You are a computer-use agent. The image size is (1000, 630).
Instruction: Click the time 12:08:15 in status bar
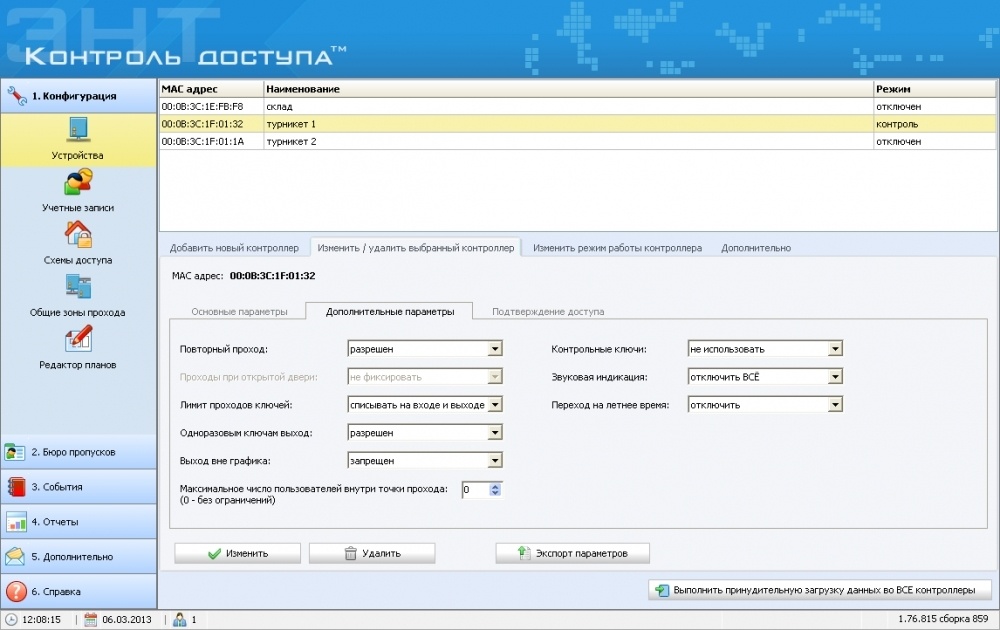click(x=41, y=619)
